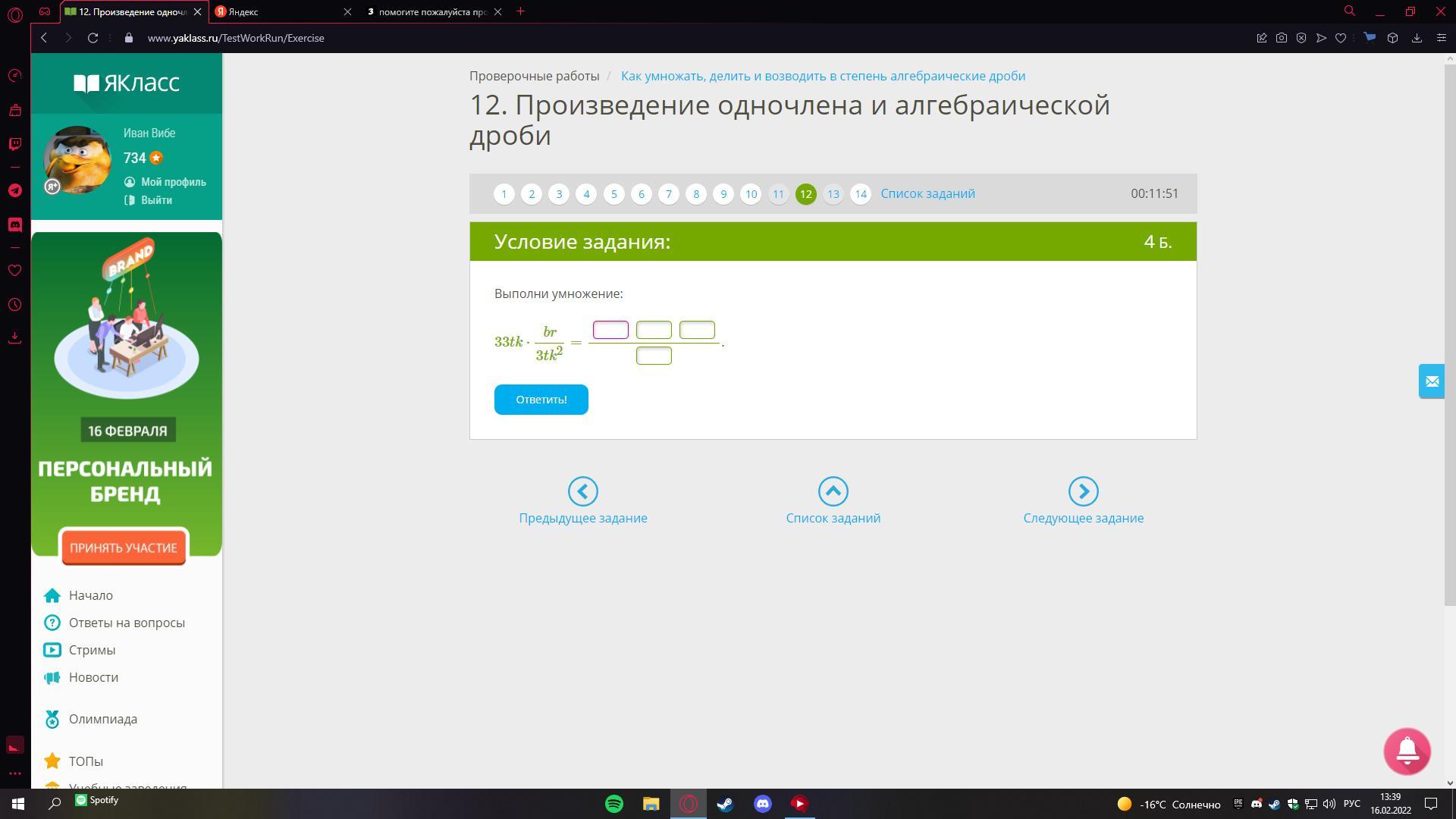This screenshot has height=819, width=1456.
Task: Click the denominator input box
Action: tap(654, 356)
